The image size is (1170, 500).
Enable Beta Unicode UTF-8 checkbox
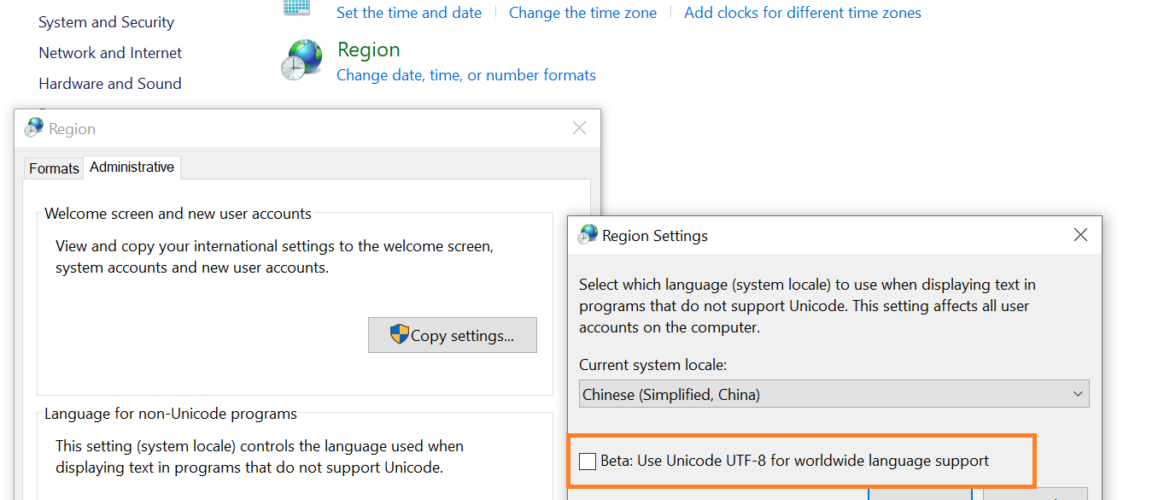pos(588,461)
